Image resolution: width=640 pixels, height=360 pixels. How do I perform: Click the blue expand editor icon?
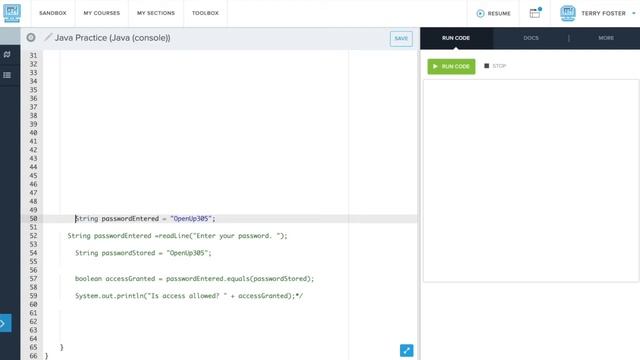click(x=406, y=350)
